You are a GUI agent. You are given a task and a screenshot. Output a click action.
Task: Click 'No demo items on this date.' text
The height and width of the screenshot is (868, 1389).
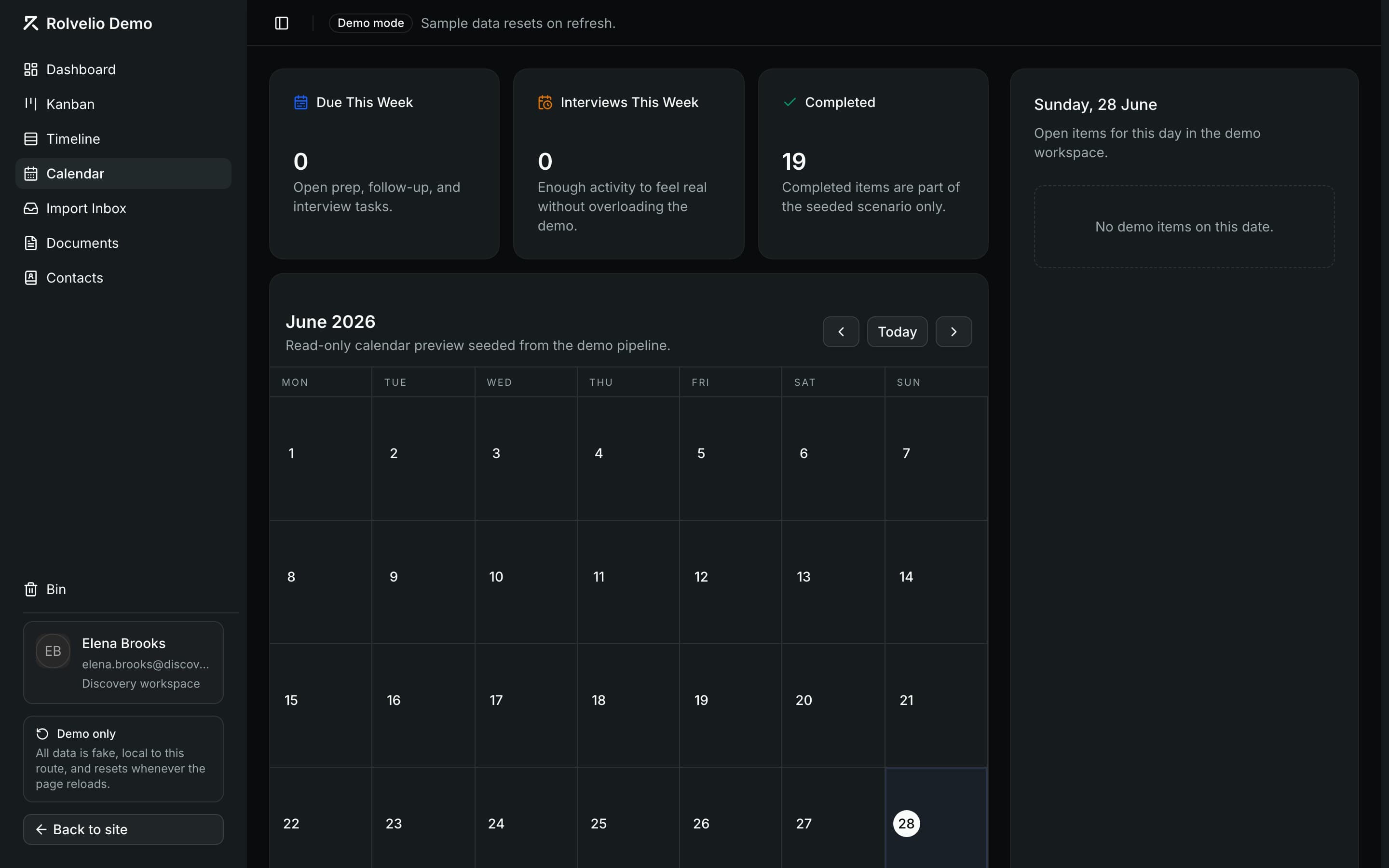[x=1184, y=227]
